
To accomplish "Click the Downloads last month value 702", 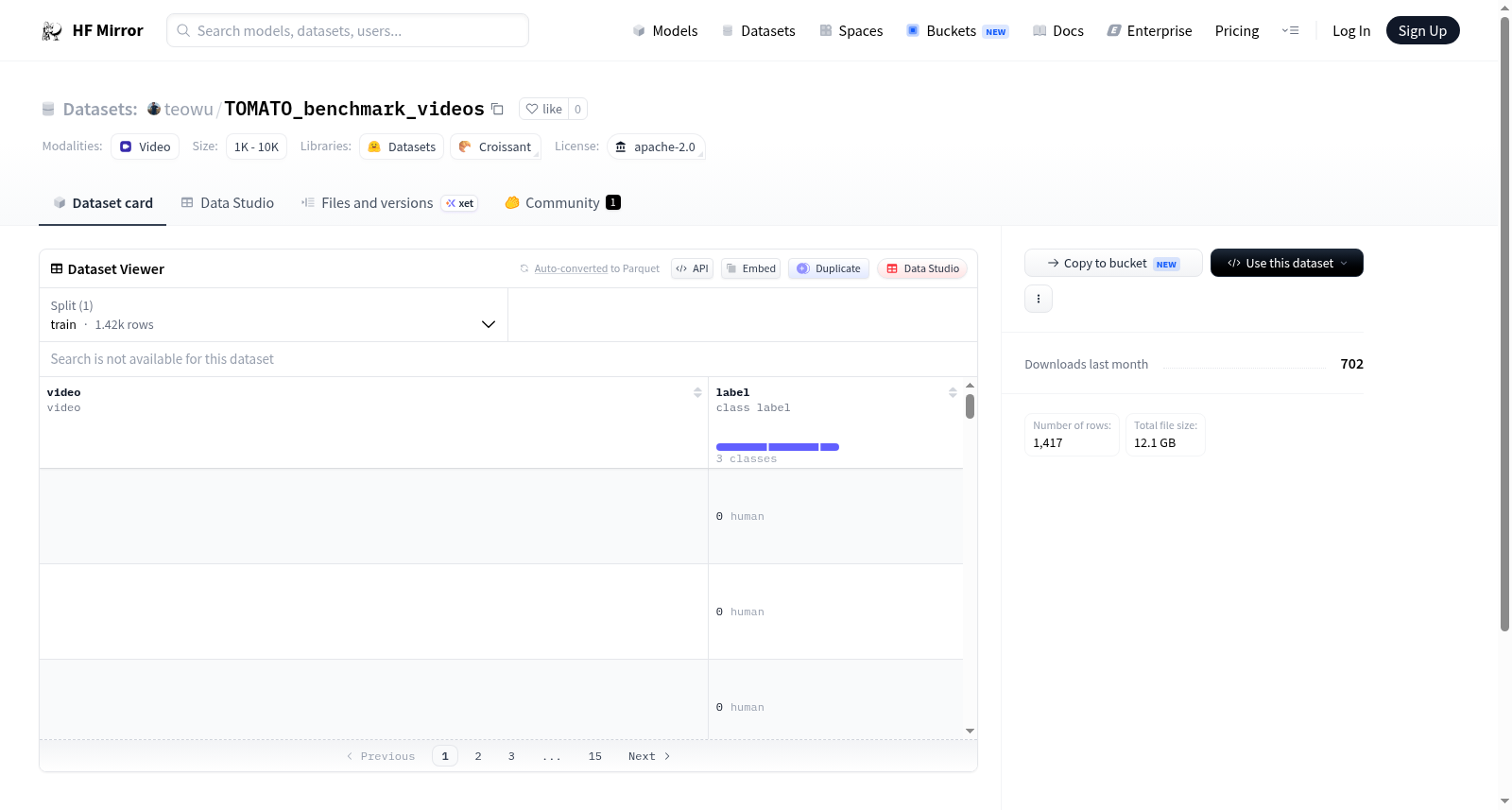I will pos(1352,364).
